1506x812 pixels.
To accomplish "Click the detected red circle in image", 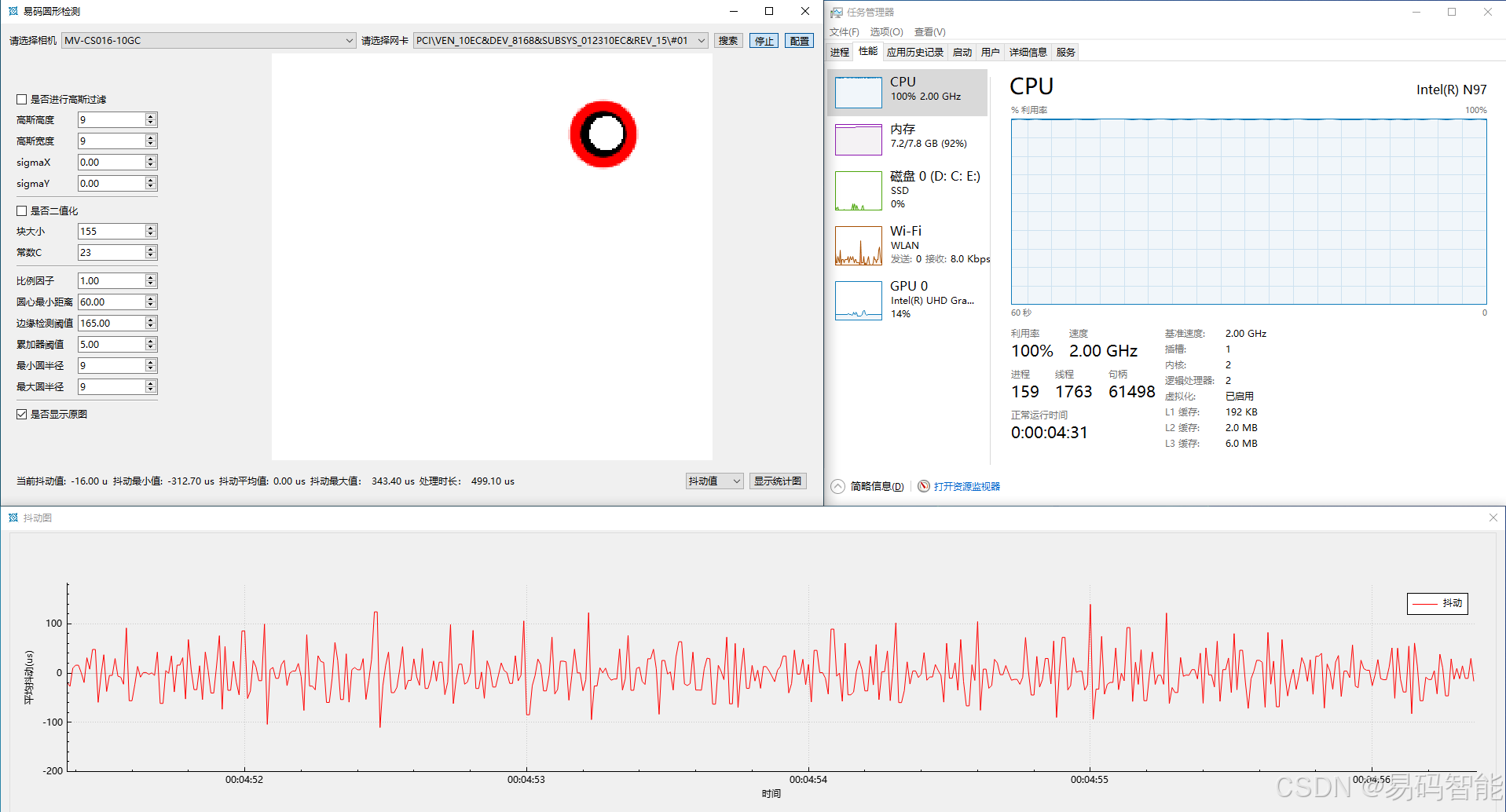I will [603, 134].
